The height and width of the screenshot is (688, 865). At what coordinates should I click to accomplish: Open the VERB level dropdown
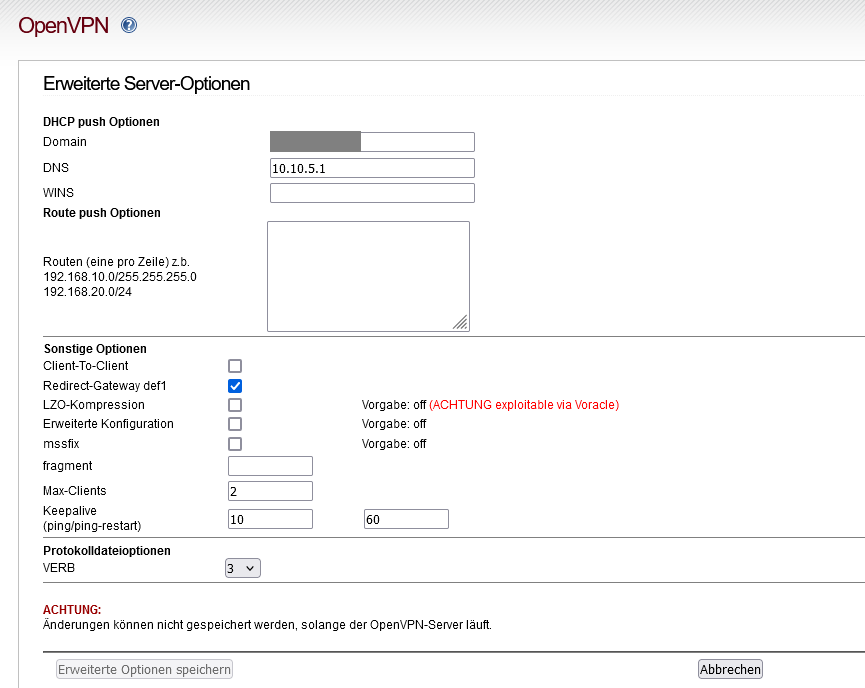(x=243, y=568)
